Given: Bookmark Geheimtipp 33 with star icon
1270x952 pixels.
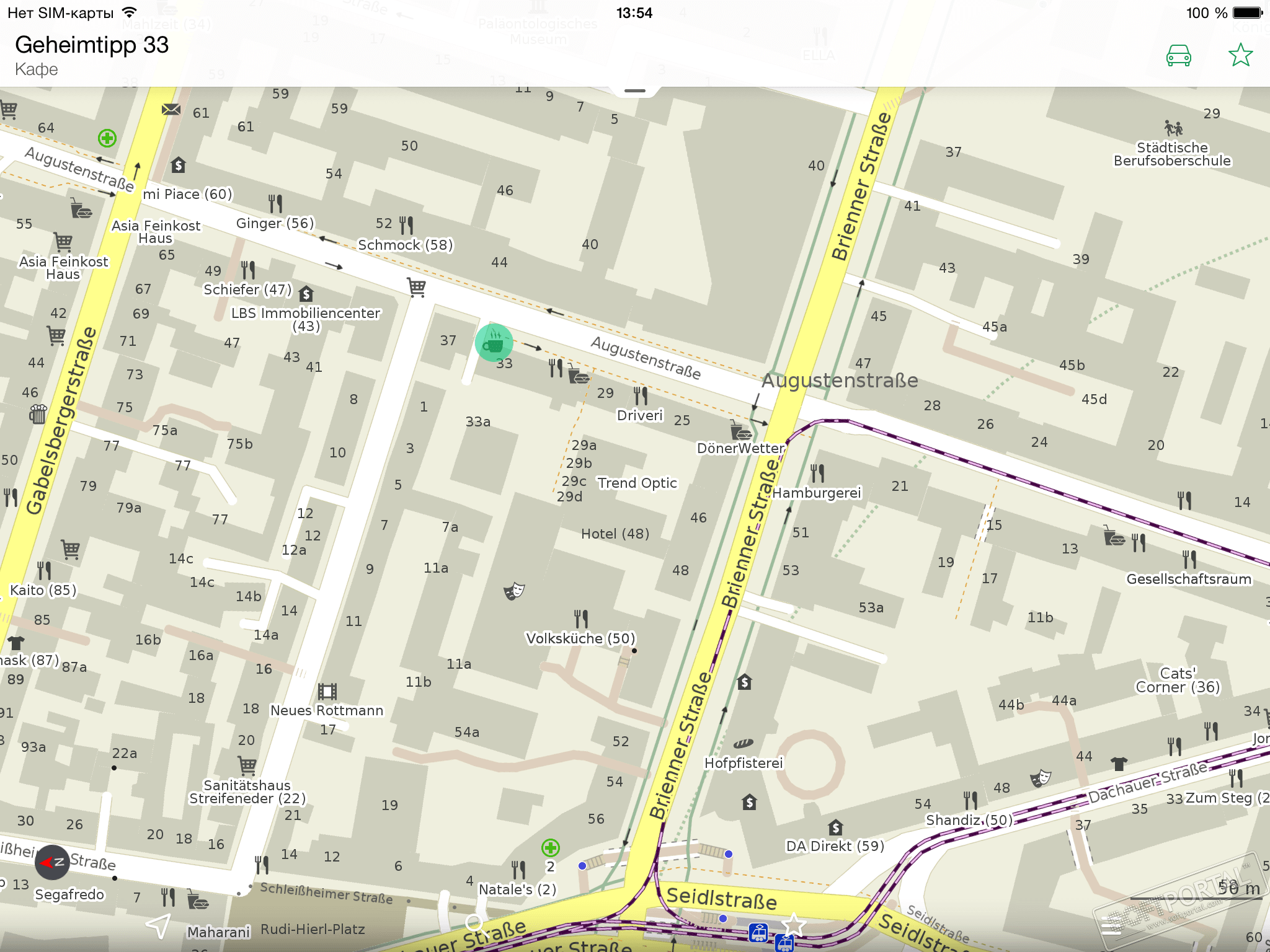Looking at the screenshot, I should coord(1240,56).
